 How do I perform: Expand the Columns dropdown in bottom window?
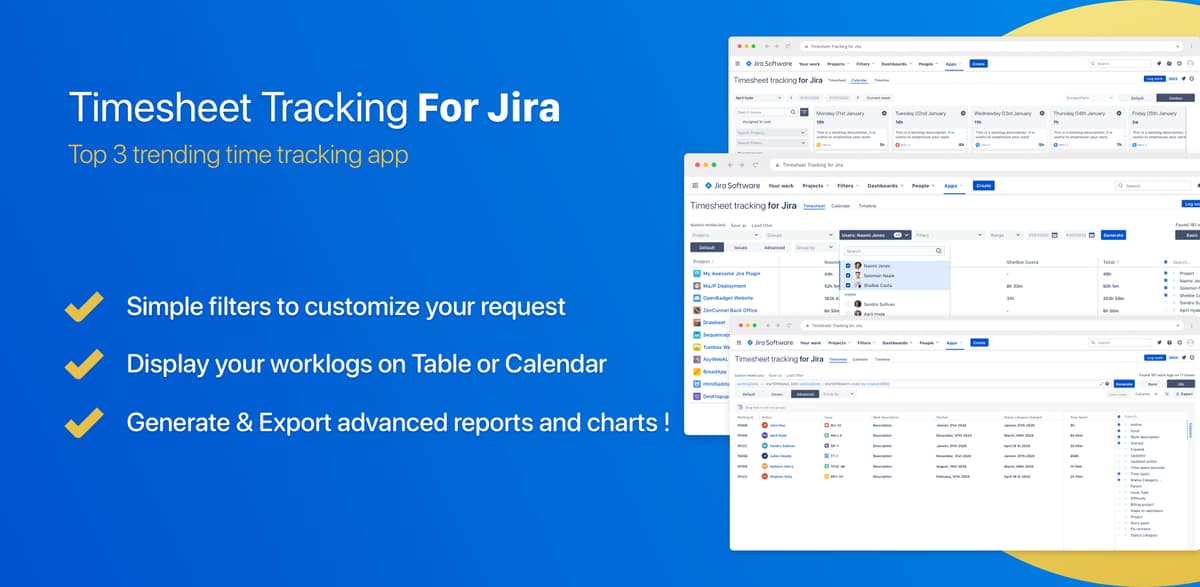pos(1144,394)
